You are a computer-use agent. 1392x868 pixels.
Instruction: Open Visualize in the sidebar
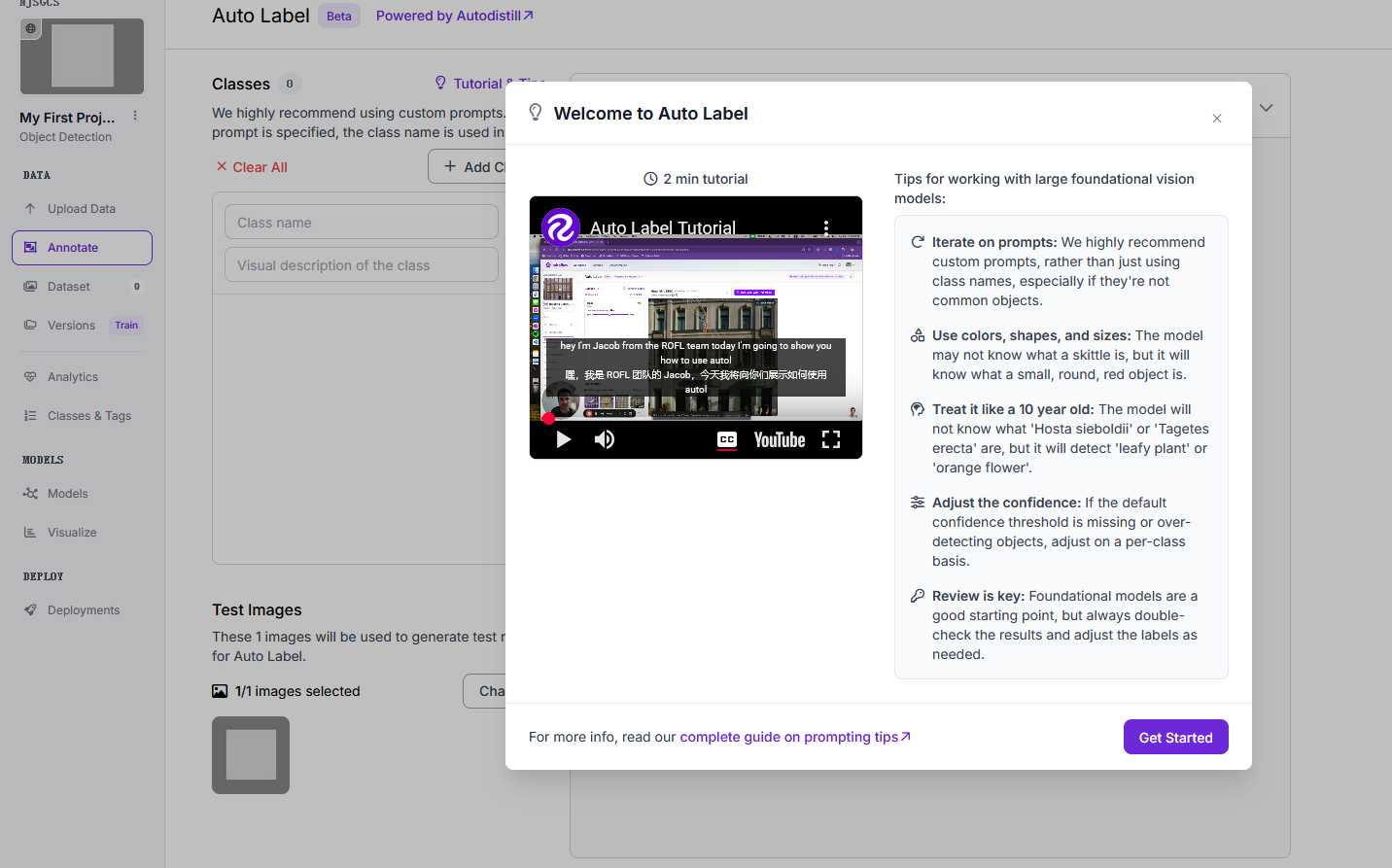click(82, 533)
